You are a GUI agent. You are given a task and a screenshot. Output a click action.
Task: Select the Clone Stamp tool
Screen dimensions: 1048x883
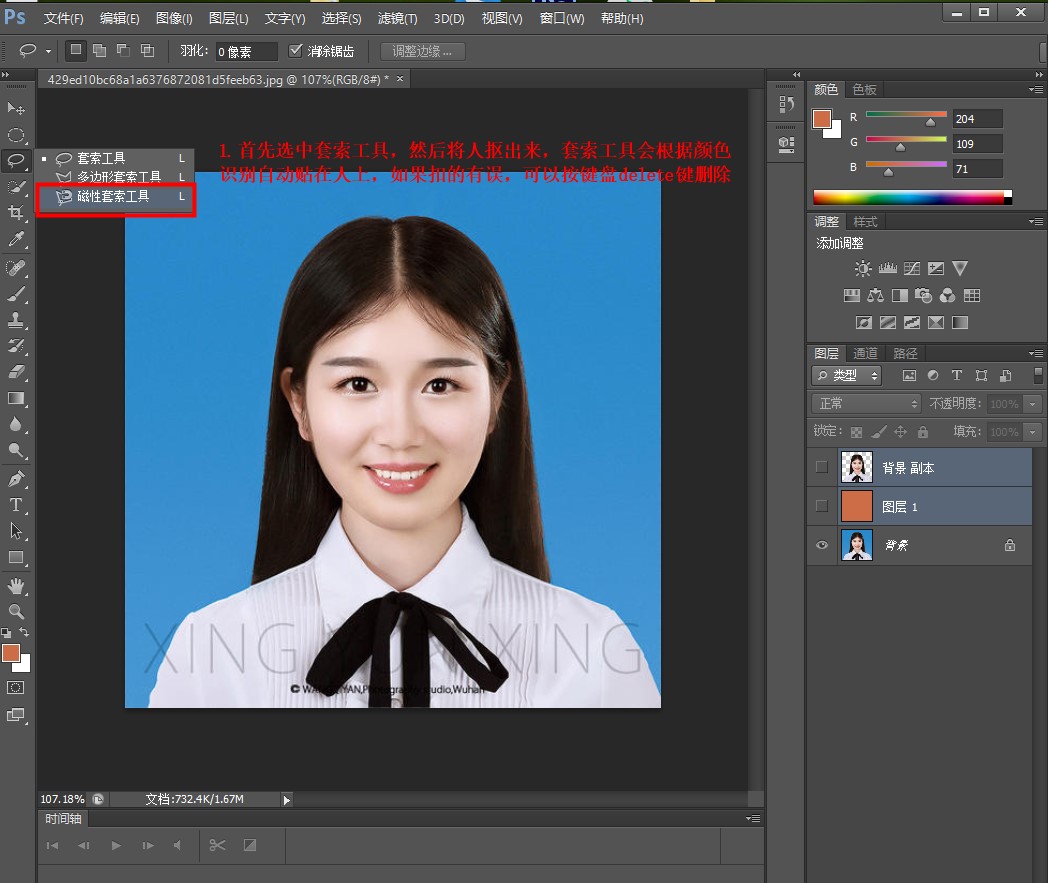16,320
